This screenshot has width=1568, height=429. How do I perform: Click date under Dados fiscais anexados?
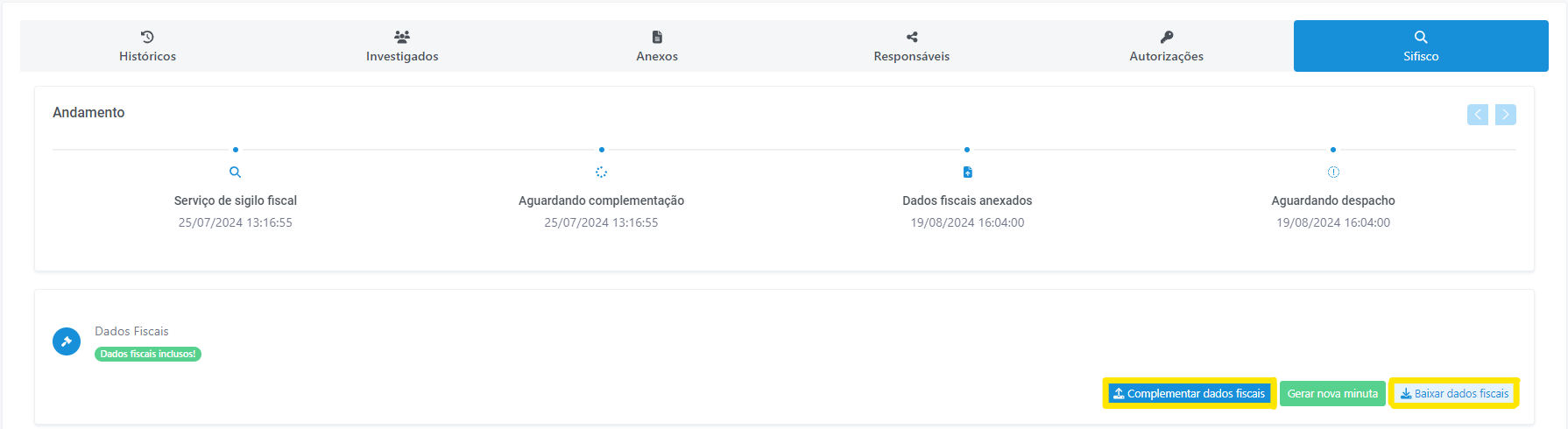click(x=967, y=222)
